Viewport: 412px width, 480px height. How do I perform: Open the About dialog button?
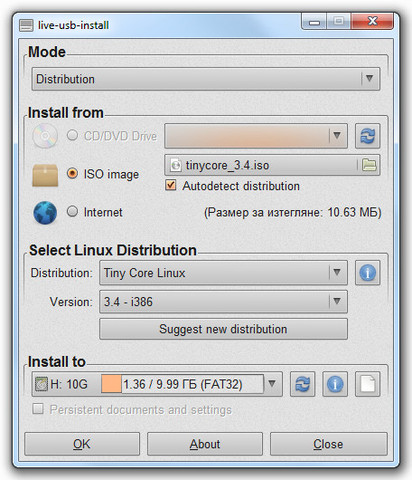coord(205,444)
